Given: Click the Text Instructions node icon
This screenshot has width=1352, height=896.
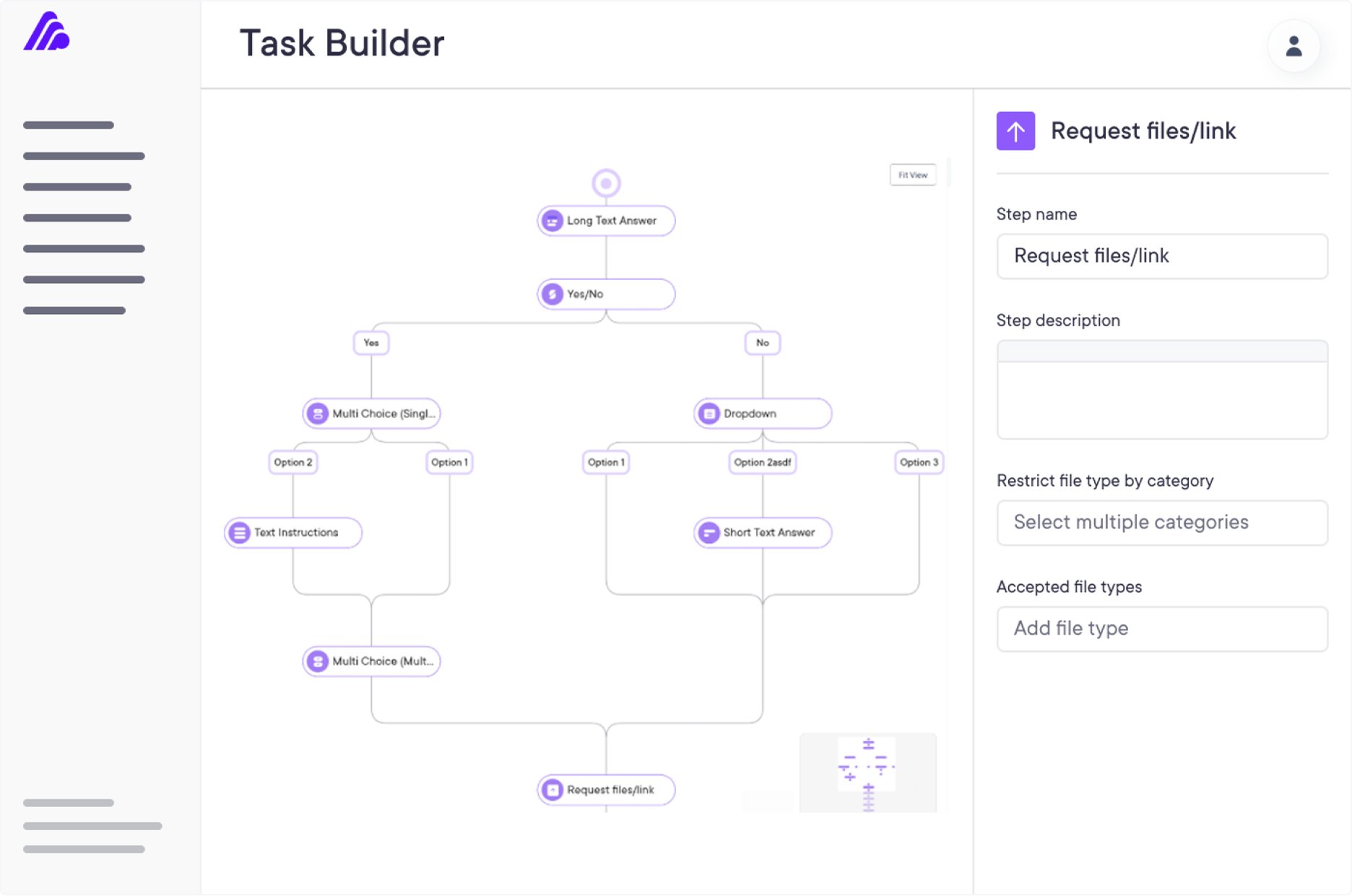Looking at the screenshot, I should click(x=240, y=533).
